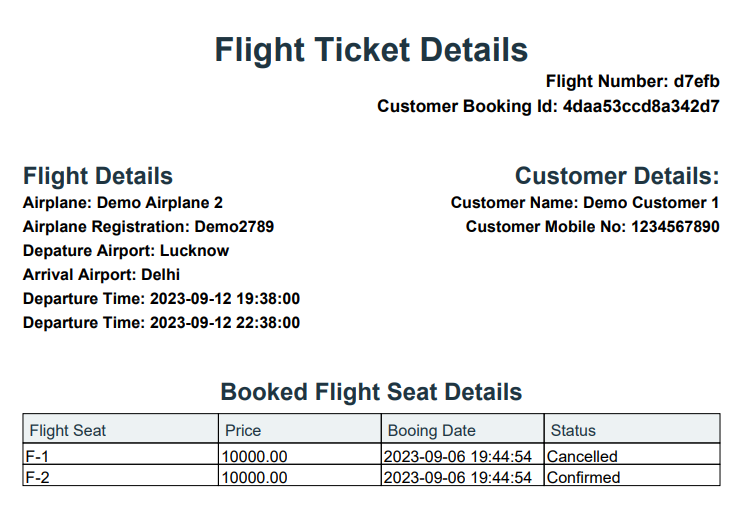Select the departure time 19:38:00 line
743x521 pixels.
[162, 299]
